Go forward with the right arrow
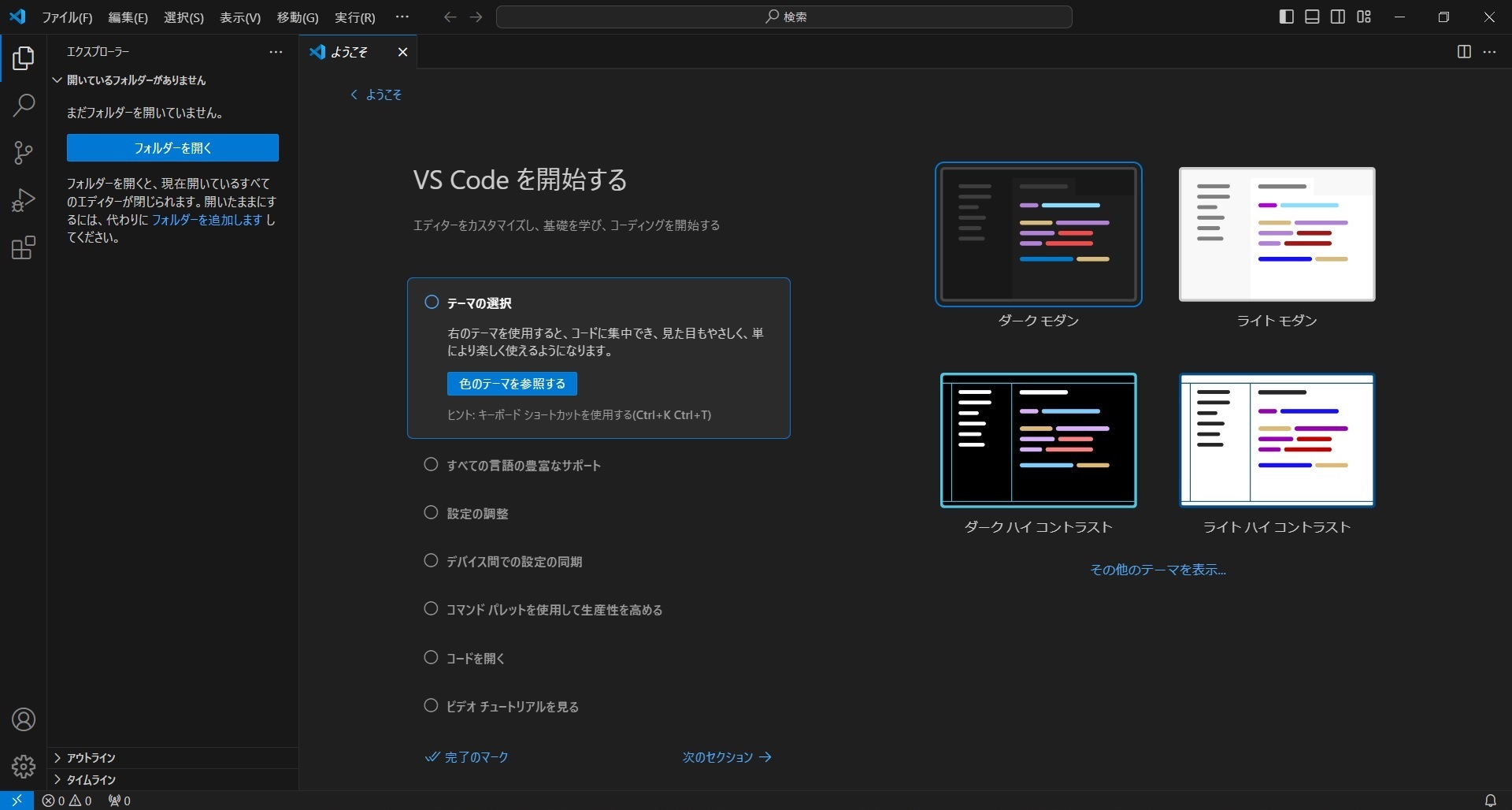1512x810 pixels. click(476, 17)
